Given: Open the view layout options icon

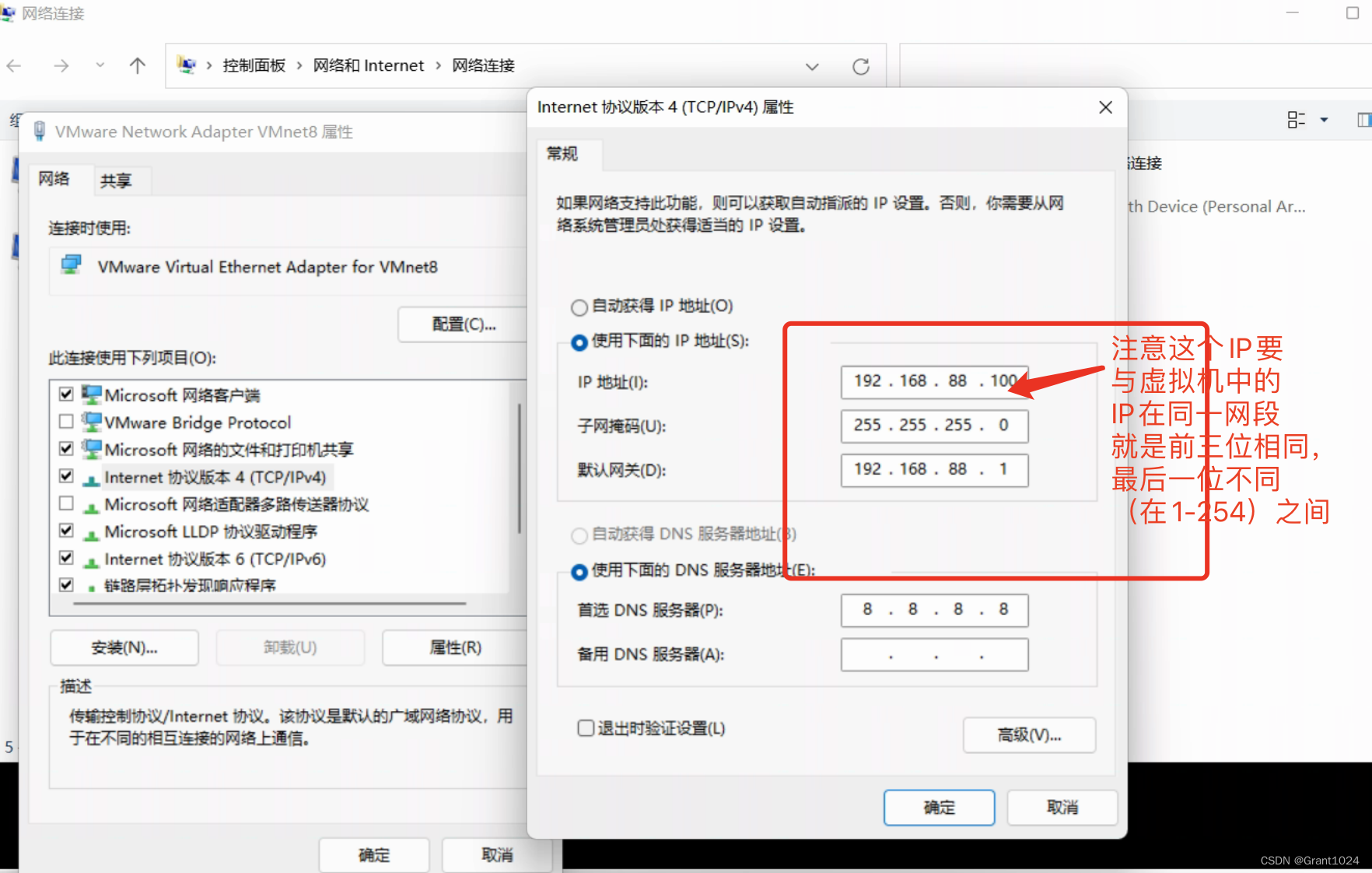Looking at the screenshot, I should (1297, 120).
